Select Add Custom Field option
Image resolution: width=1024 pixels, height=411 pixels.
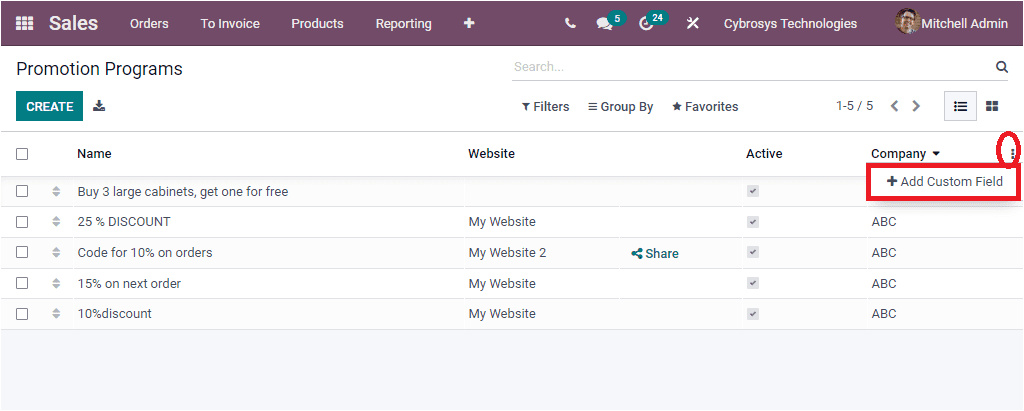pos(944,182)
